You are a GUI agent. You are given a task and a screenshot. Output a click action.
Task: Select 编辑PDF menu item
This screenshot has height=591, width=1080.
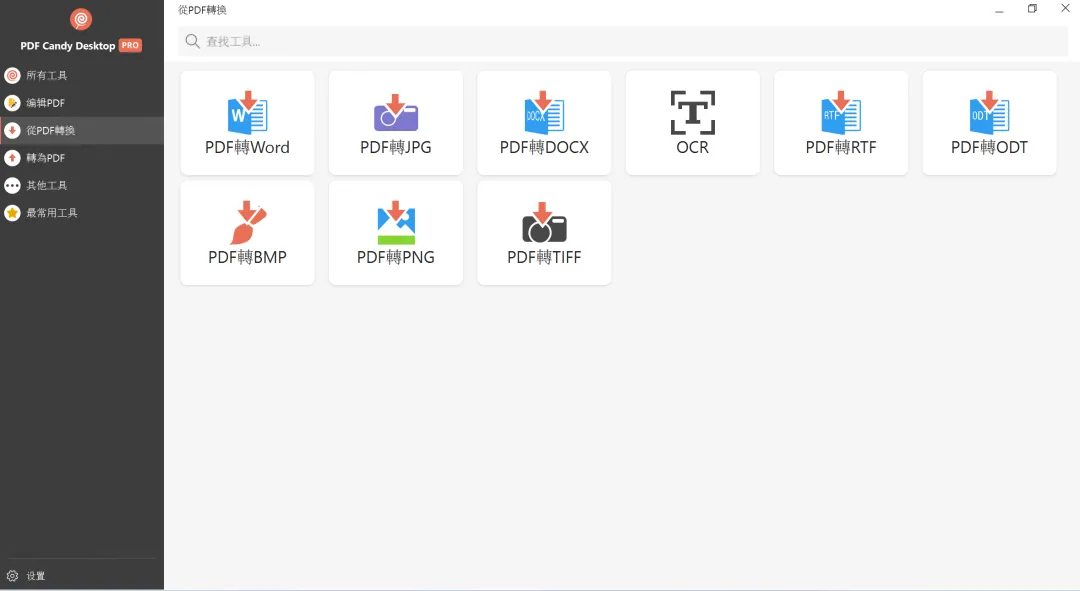point(82,103)
